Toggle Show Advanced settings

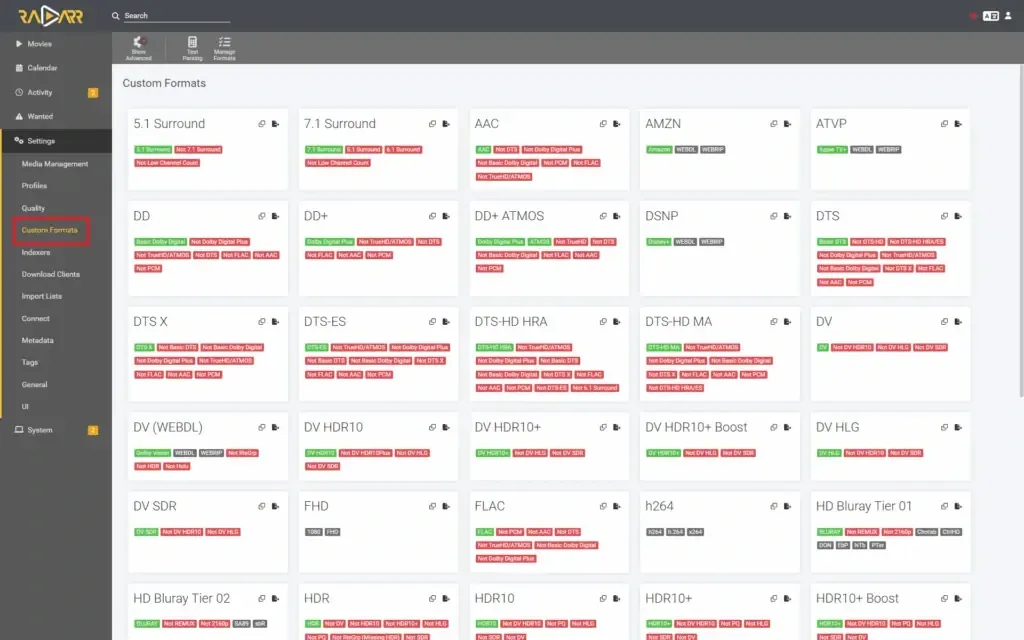[139, 48]
